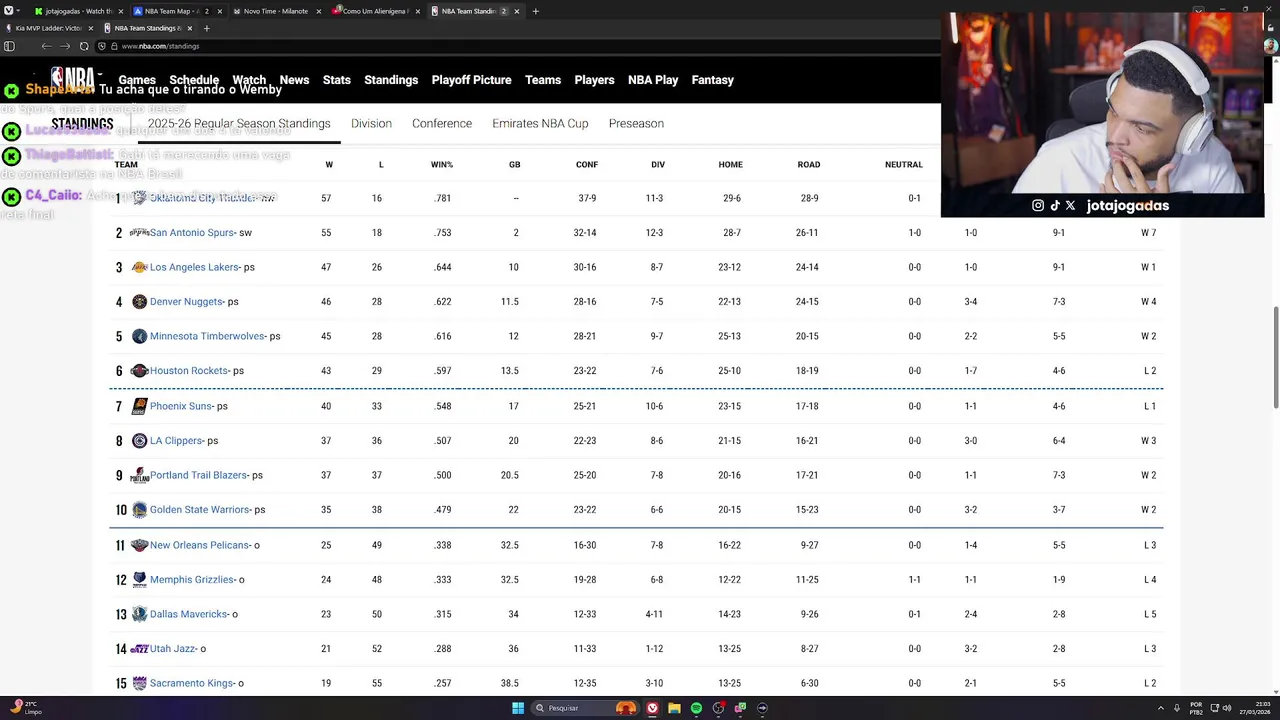Click the Denver Nuggets team logo
This screenshot has height=720, width=1280.
click(139, 302)
